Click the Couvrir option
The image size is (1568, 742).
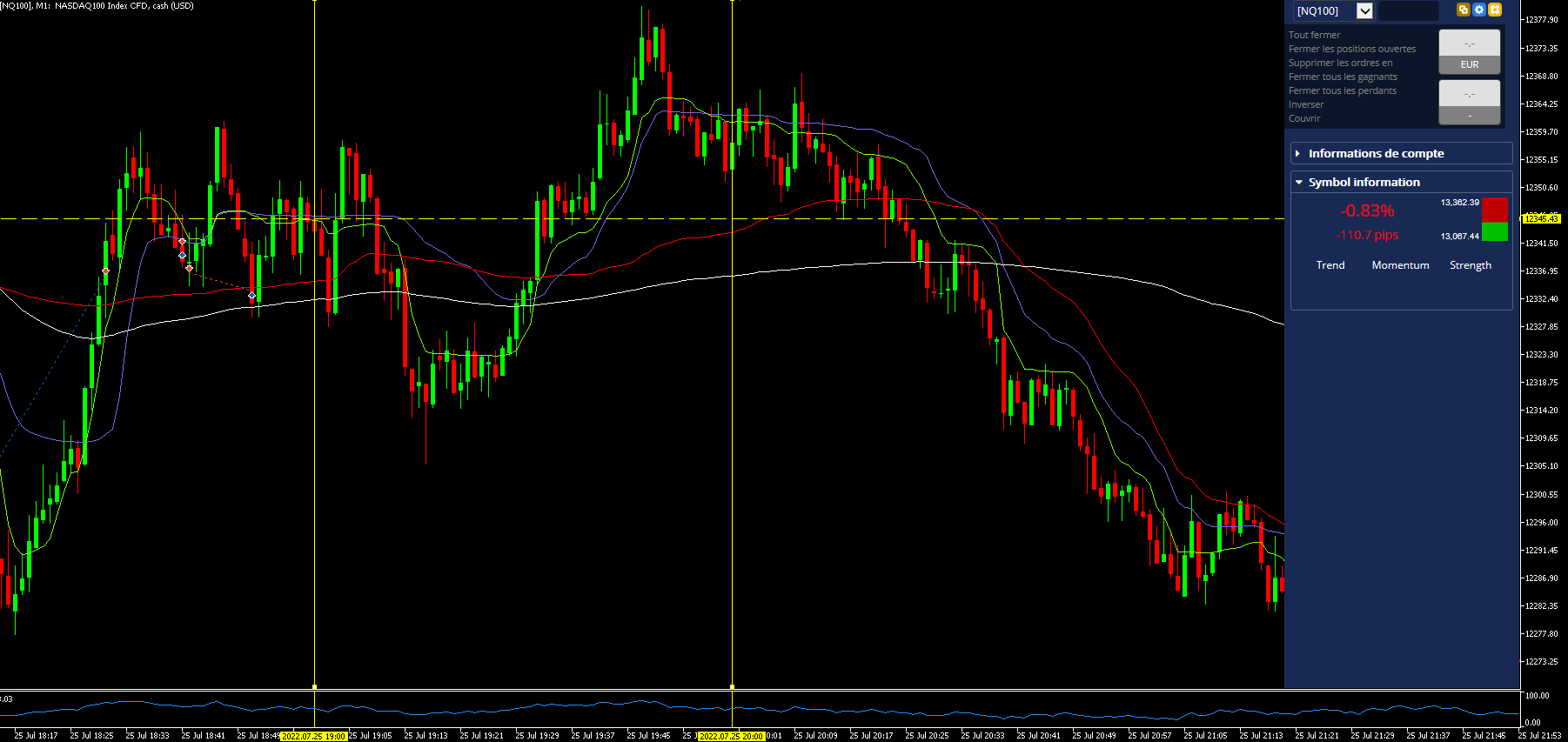pyautogui.click(x=1304, y=118)
